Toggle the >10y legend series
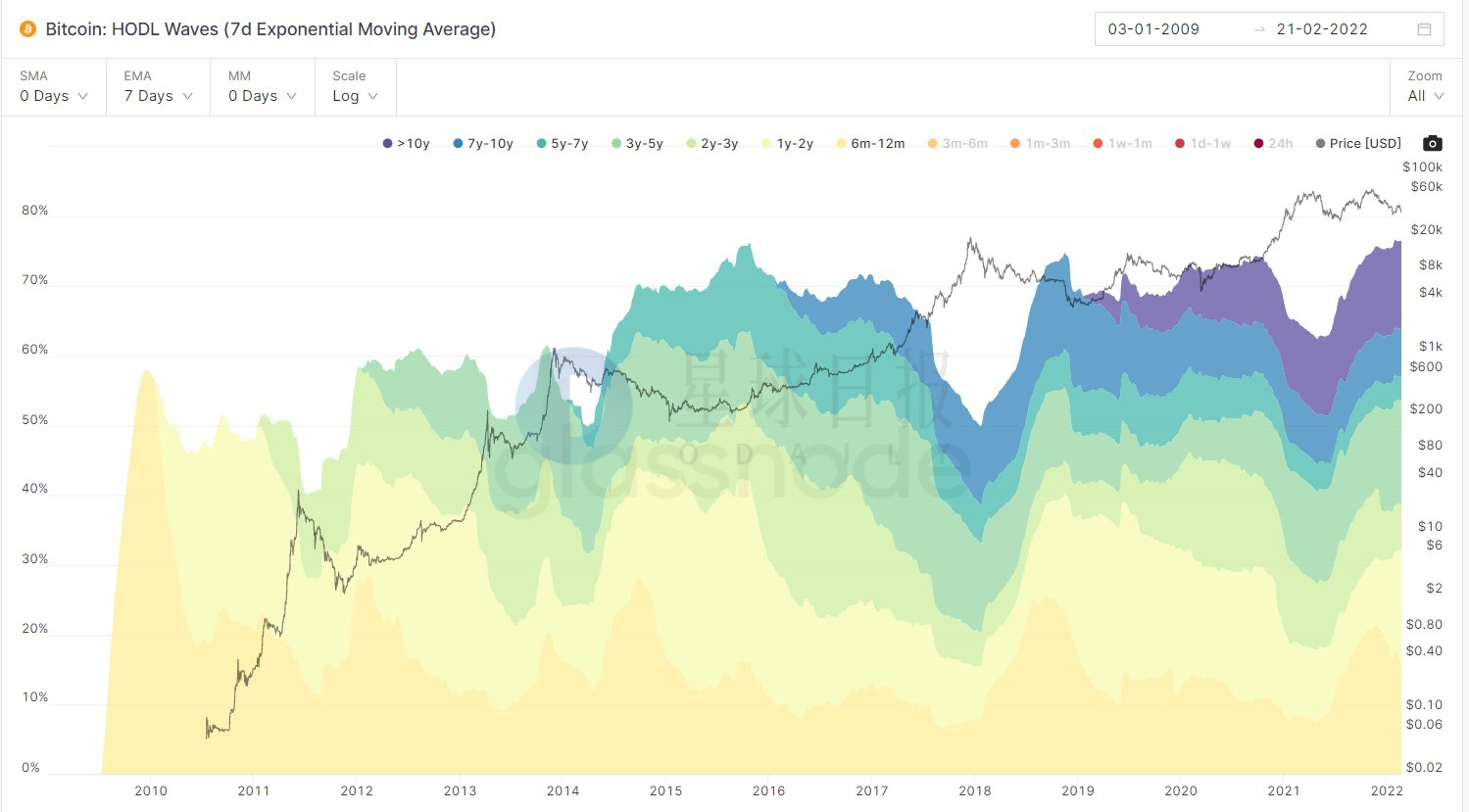The width and height of the screenshot is (1469, 812). tap(407, 143)
